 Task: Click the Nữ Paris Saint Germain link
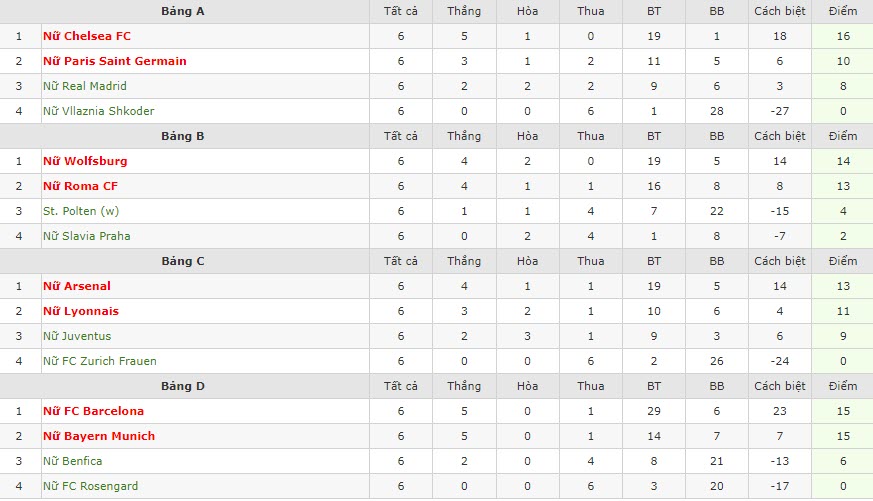tap(114, 61)
